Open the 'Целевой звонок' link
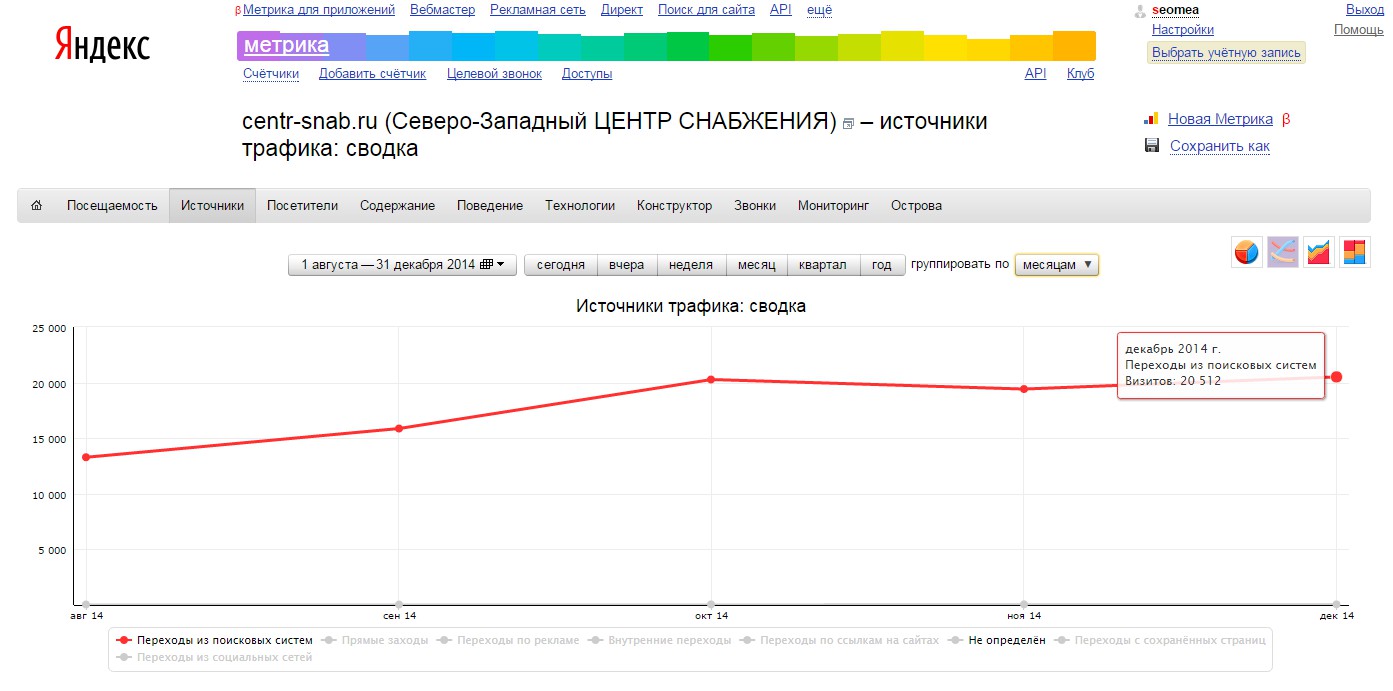Screen dimensions: 1393x691 click(494, 74)
